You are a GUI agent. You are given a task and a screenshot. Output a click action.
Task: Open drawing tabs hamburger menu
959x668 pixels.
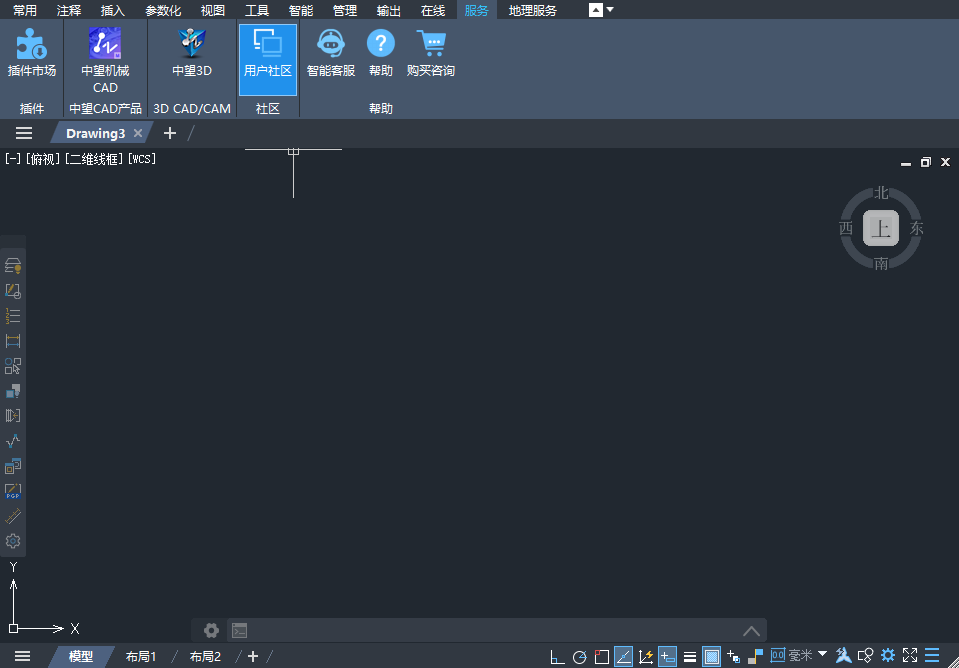tap(24, 133)
